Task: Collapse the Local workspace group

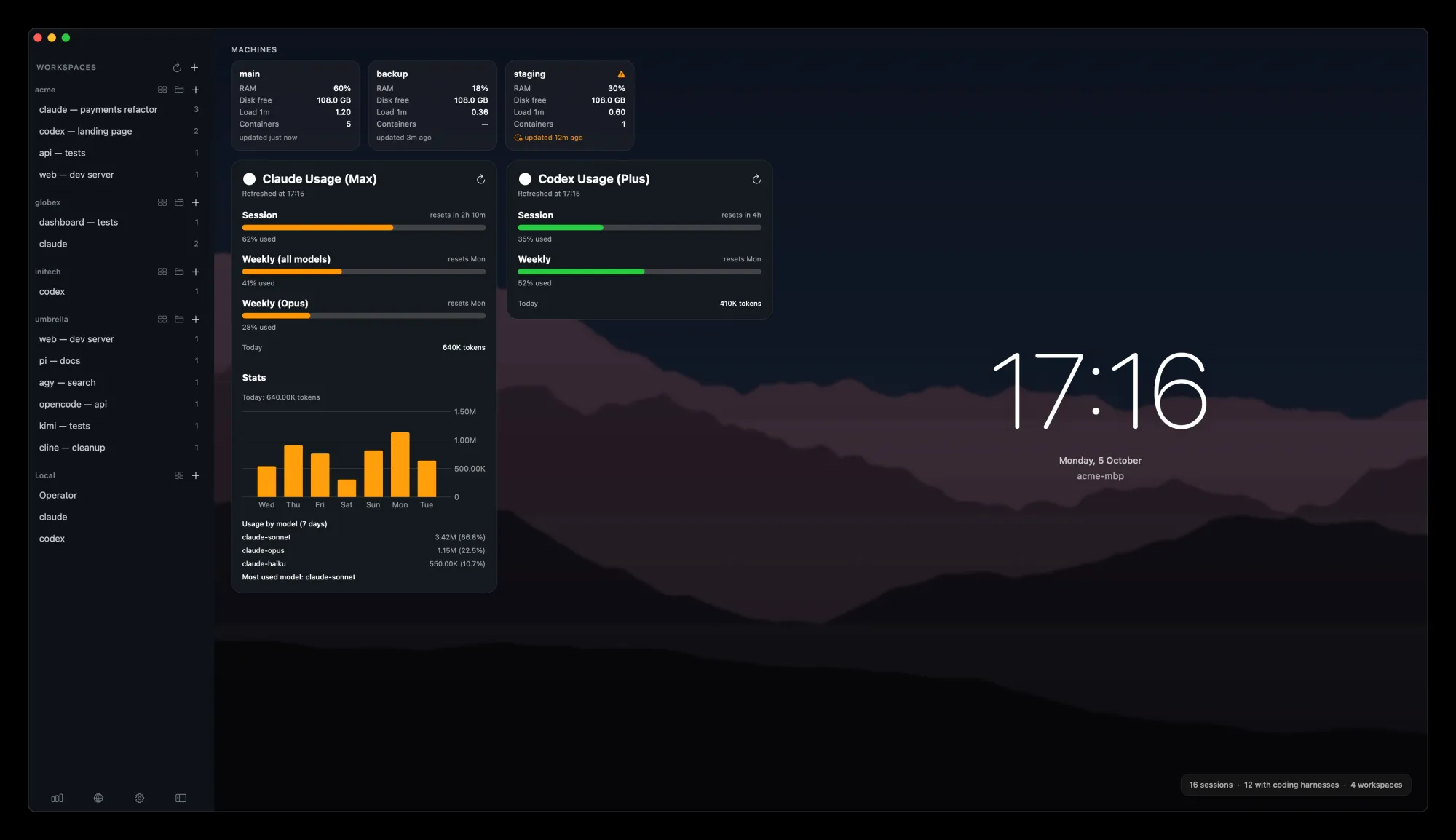Action: pos(44,475)
